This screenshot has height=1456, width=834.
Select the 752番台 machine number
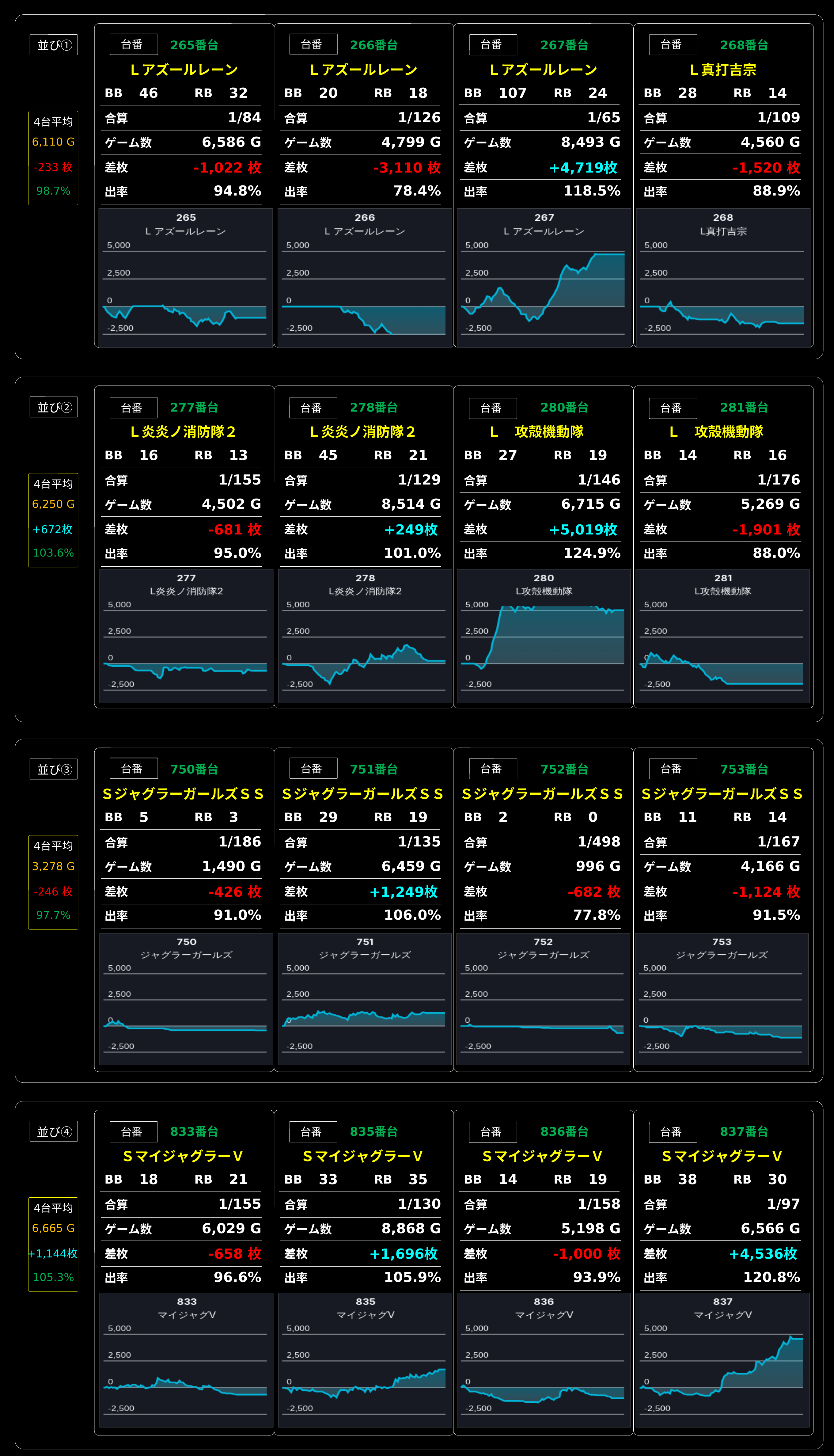[565, 769]
